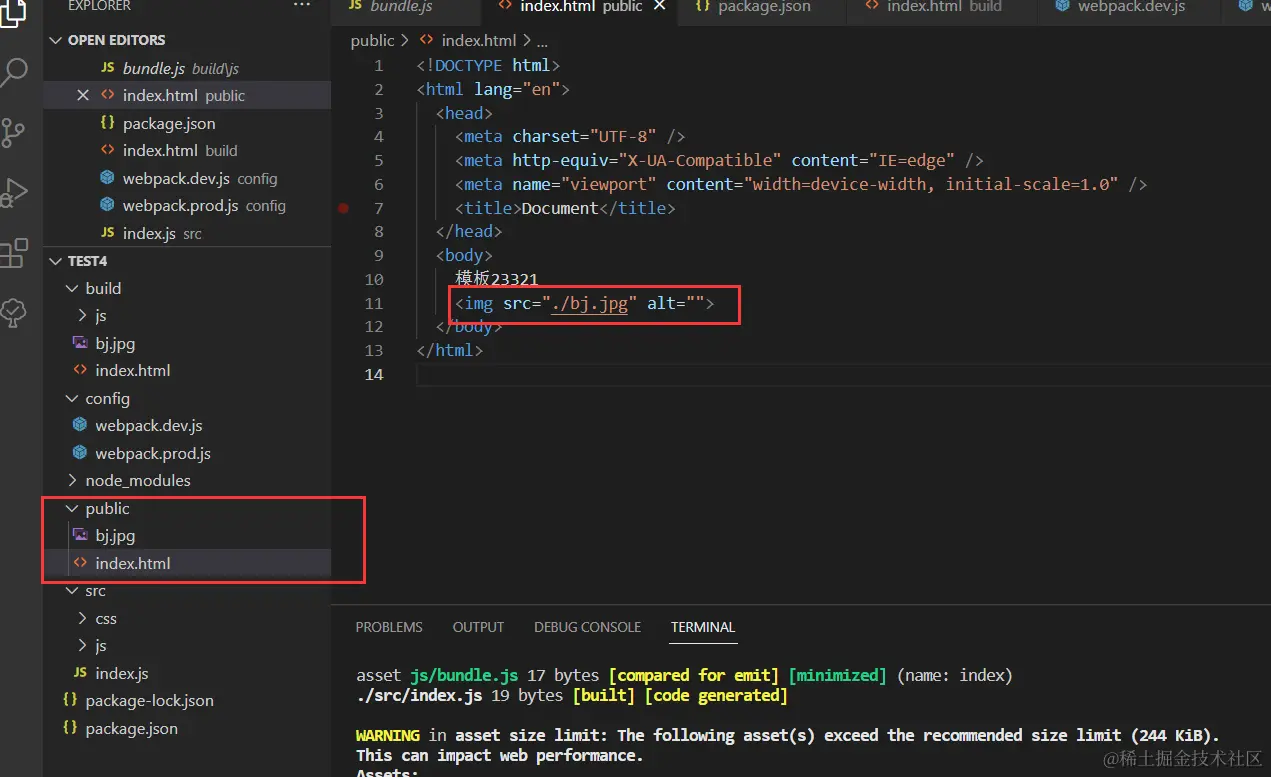
Task: Switch to package.json editor tab
Action: [x=764, y=8]
